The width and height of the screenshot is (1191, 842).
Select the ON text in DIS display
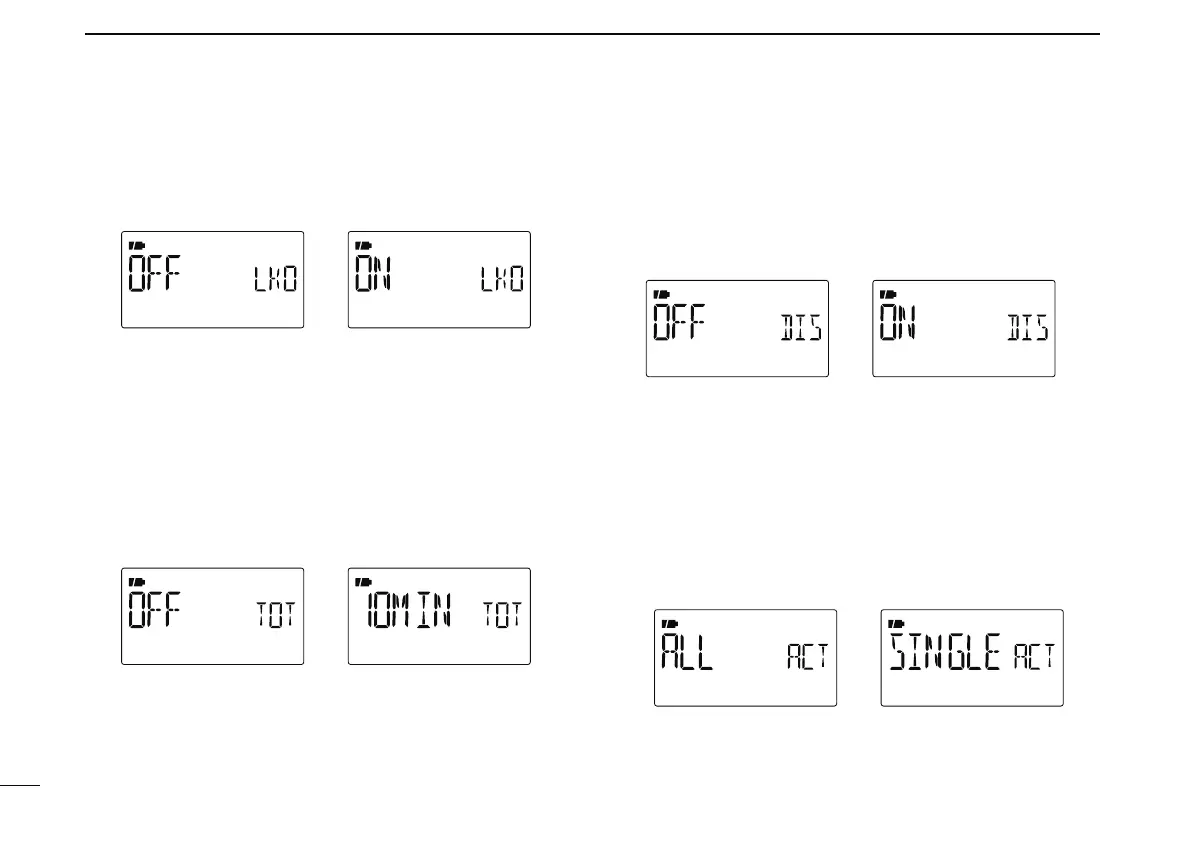[898, 322]
